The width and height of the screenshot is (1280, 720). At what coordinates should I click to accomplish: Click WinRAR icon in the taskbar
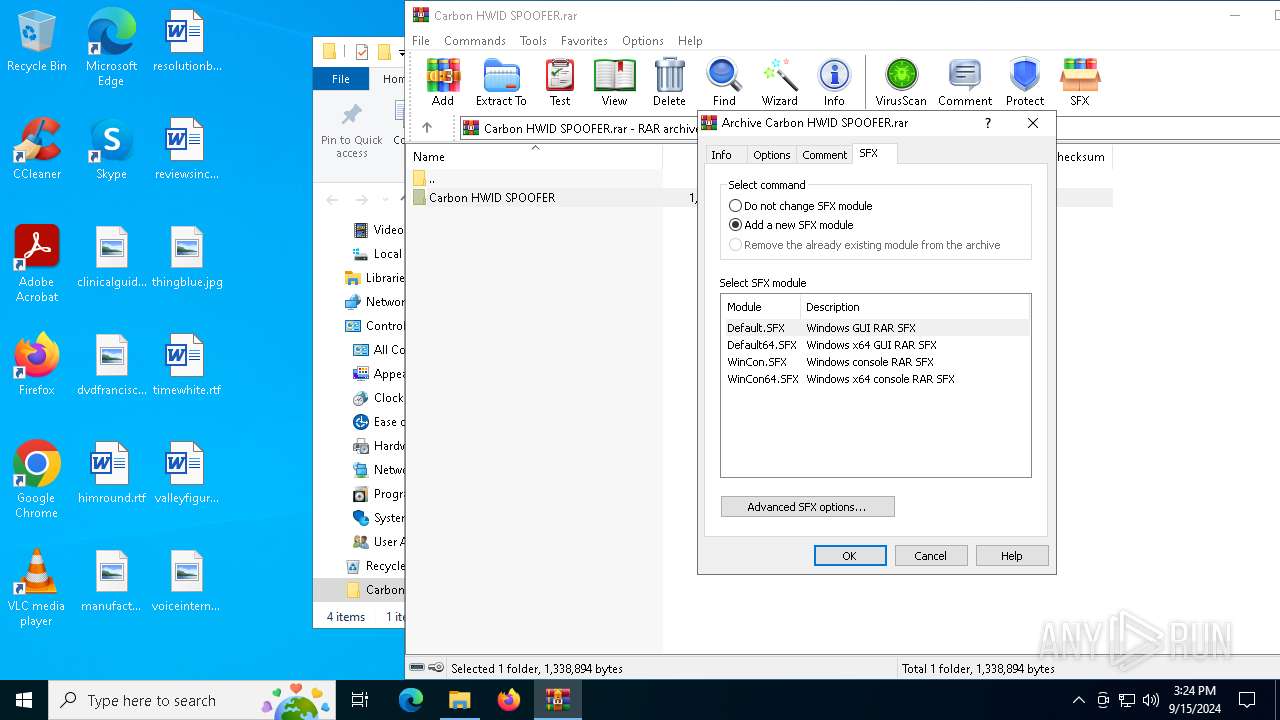(x=557, y=700)
